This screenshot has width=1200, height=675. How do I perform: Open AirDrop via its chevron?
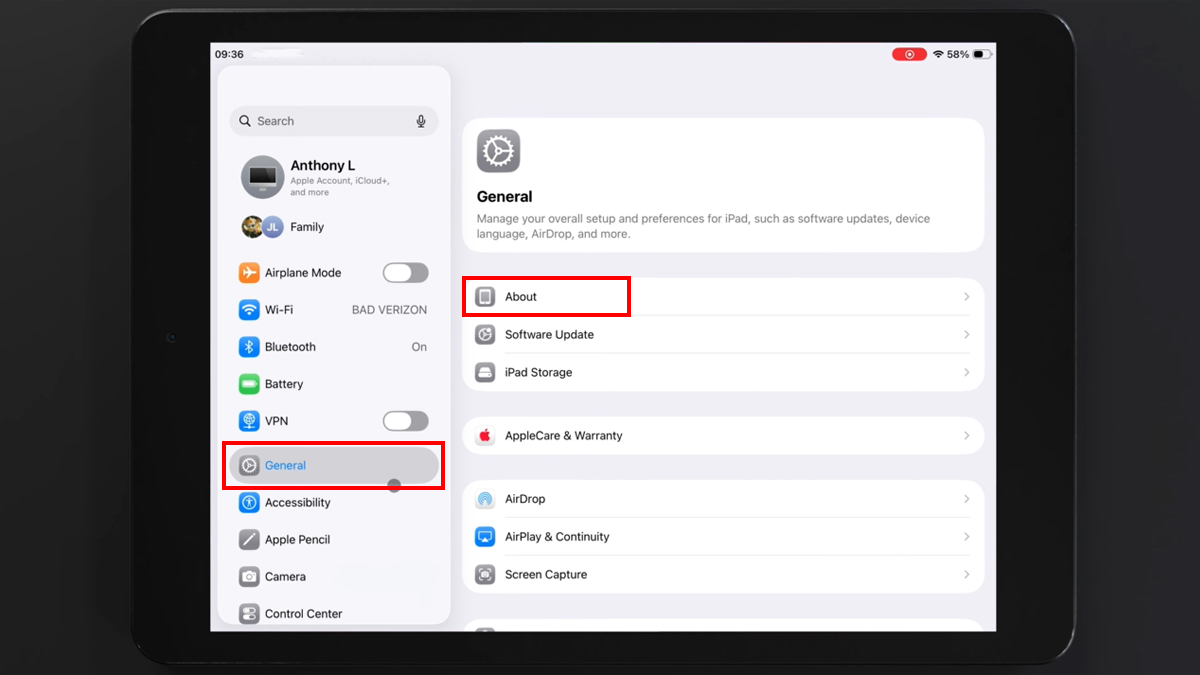[x=967, y=499]
